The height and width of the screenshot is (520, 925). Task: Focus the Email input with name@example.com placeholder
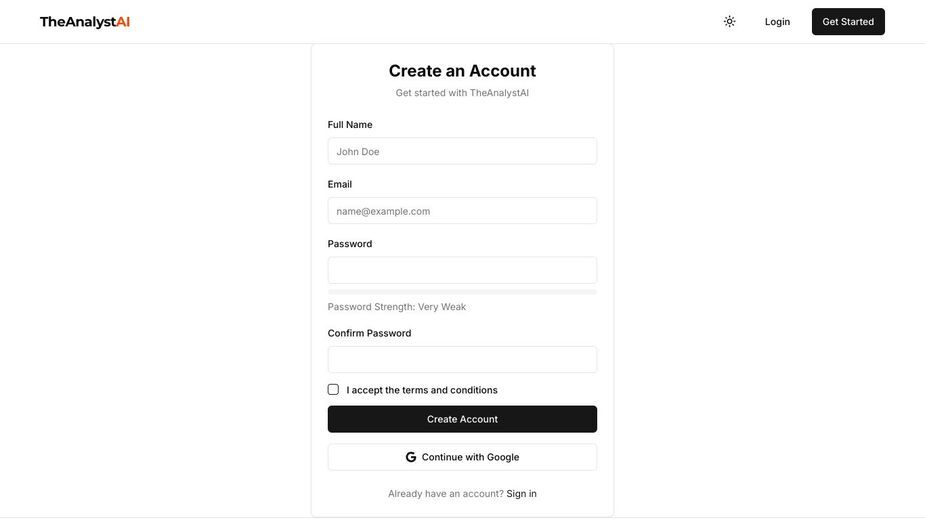462,211
